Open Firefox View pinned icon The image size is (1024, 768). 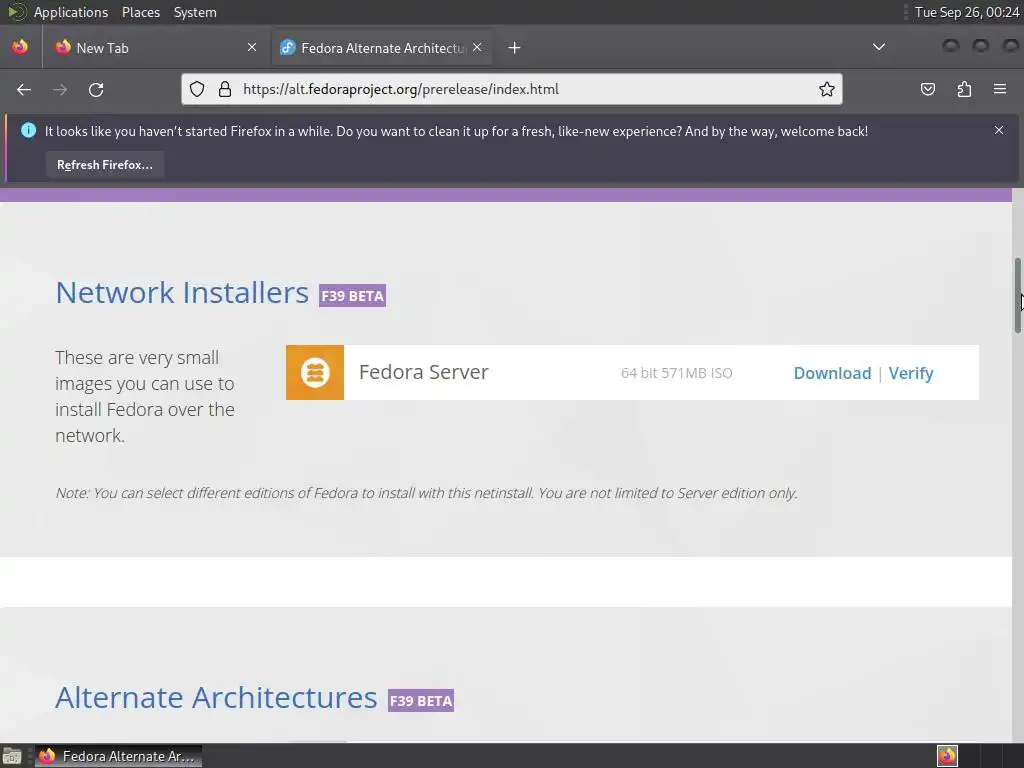tap(20, 47)
